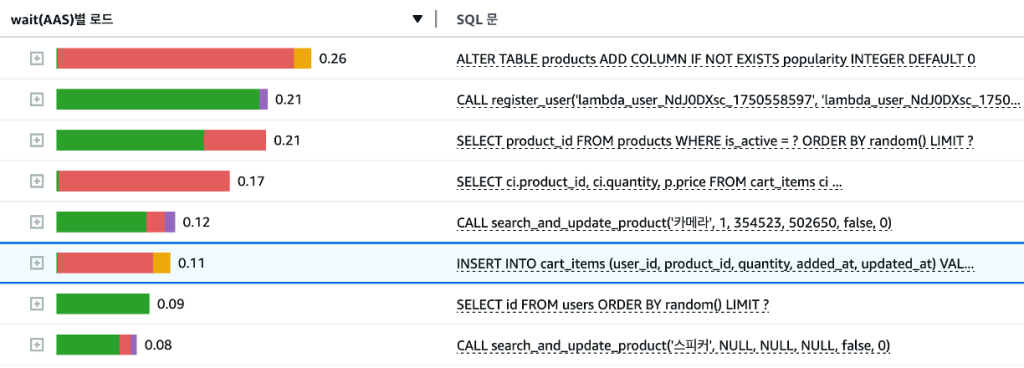Open SELECT product_id FROM products statement
Image resolution: width=1024 pixels, height=368 pixels.
click(x=715, y=141)
